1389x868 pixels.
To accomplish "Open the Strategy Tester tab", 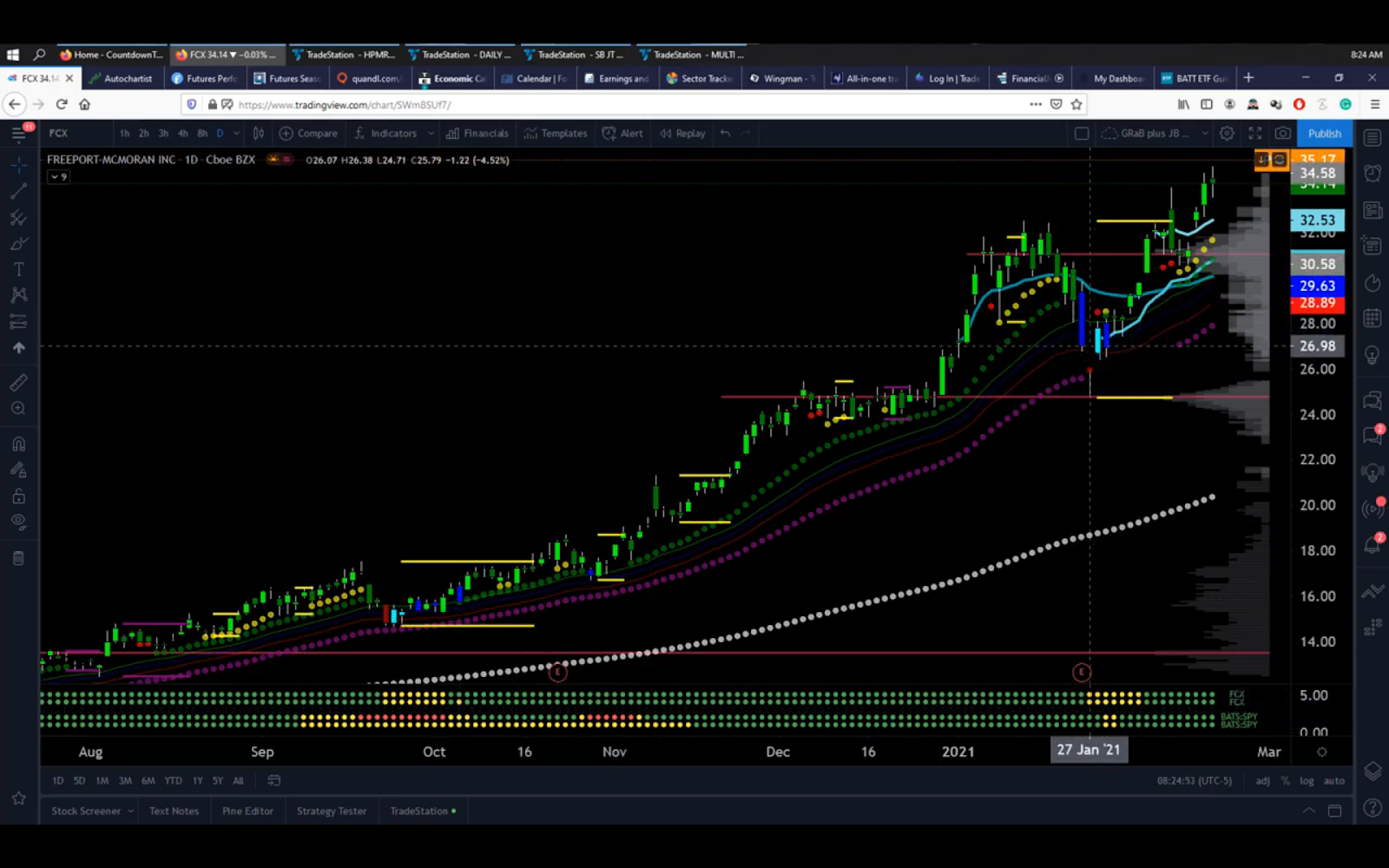I will pos(332,812).
